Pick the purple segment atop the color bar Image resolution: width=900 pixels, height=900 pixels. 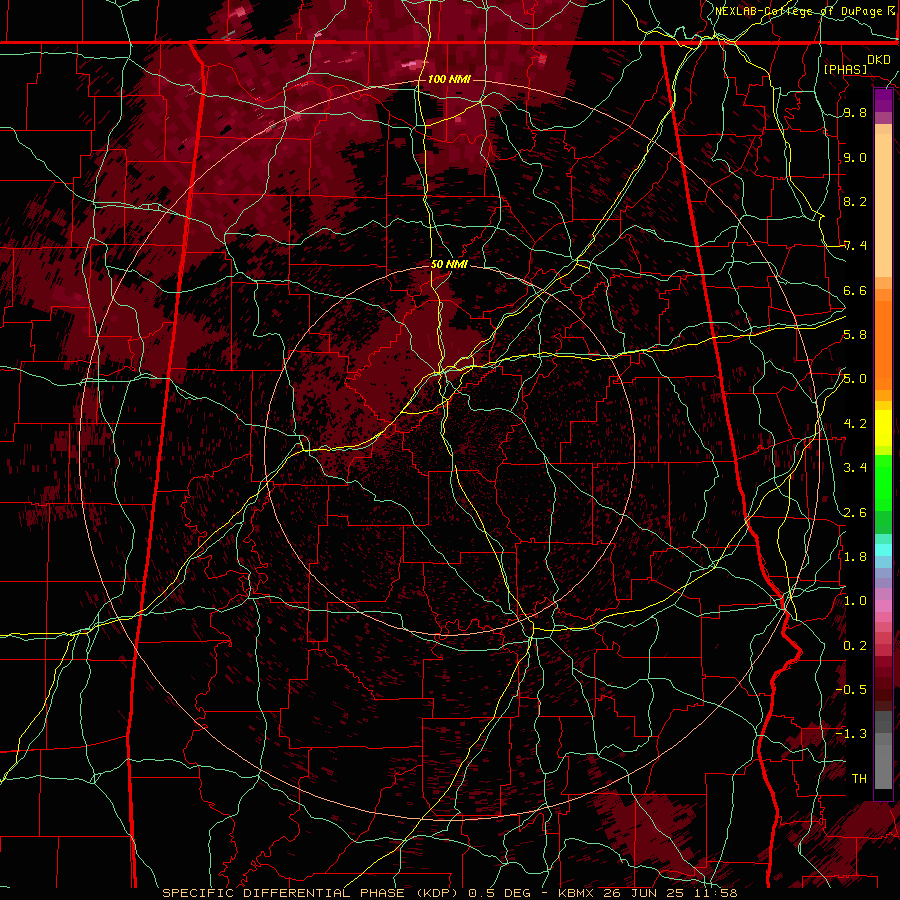pos(883,100)
